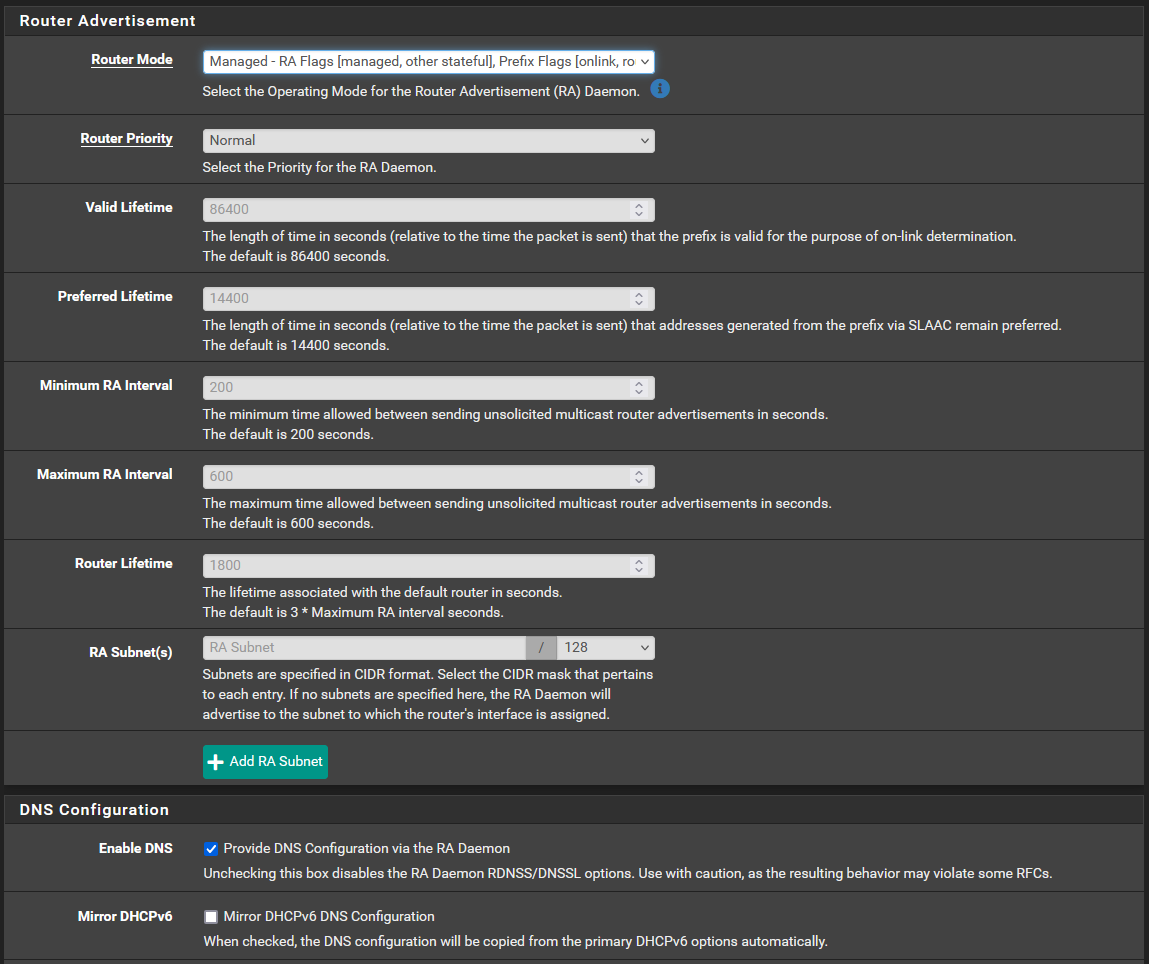Click the "Minimum RA Interval" field label
The height and width of the screenshot is (964, 1149).
click(106, 385)
